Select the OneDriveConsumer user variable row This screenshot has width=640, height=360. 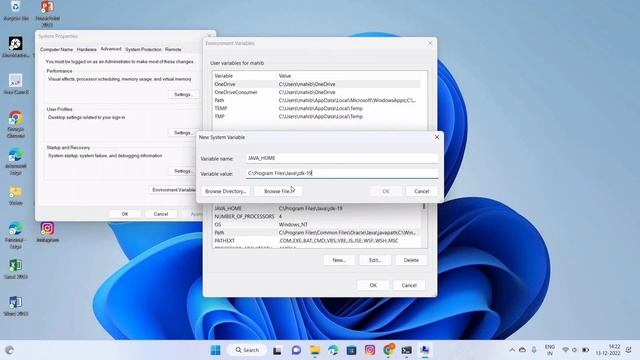pyautogui.click(x=316, y=92)
